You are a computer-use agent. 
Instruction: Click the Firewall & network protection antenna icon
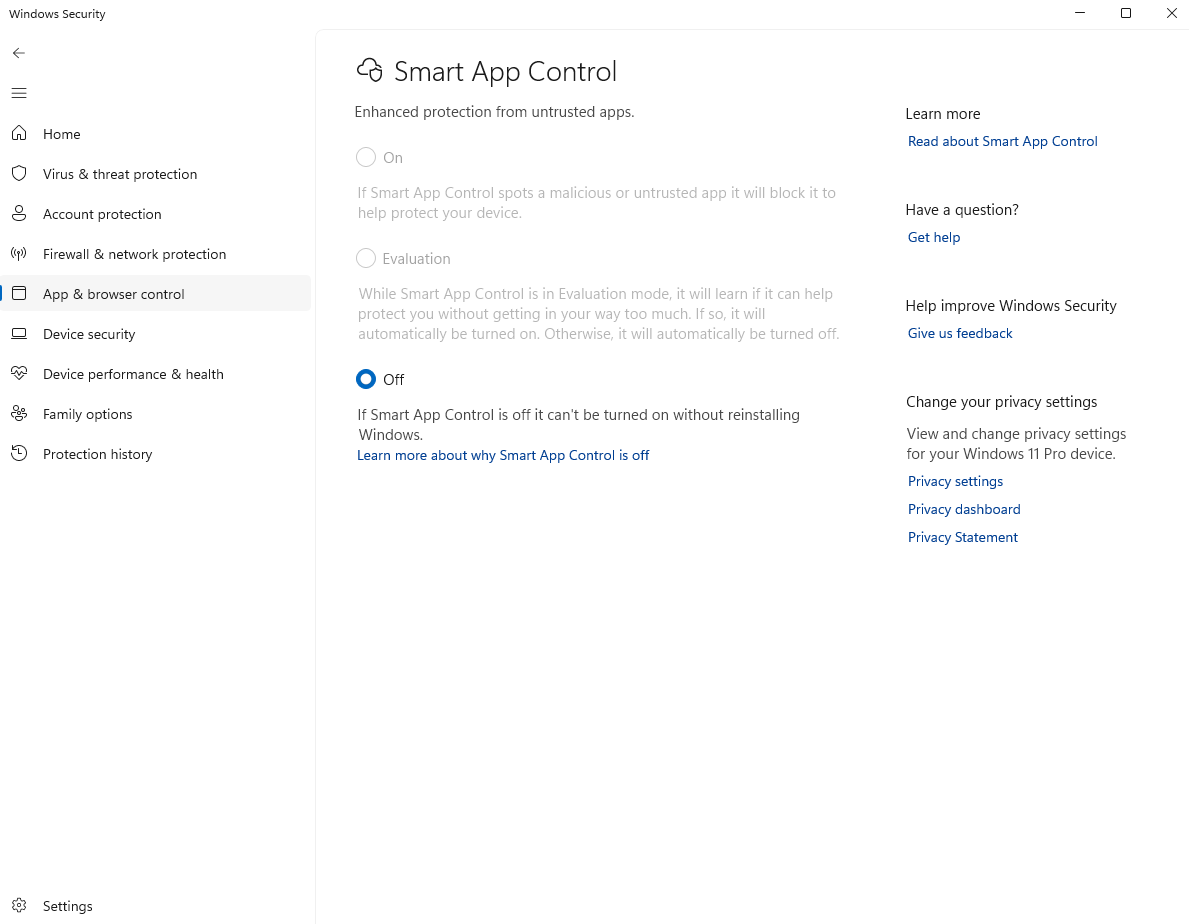click(19, 253)
